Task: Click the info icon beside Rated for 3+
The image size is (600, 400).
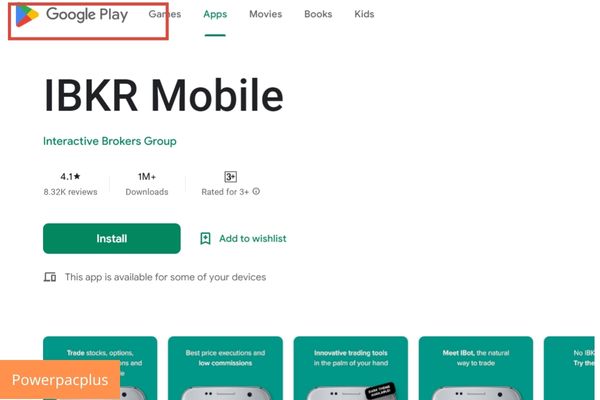Action: pyautogui.click(x=256, y=191)
